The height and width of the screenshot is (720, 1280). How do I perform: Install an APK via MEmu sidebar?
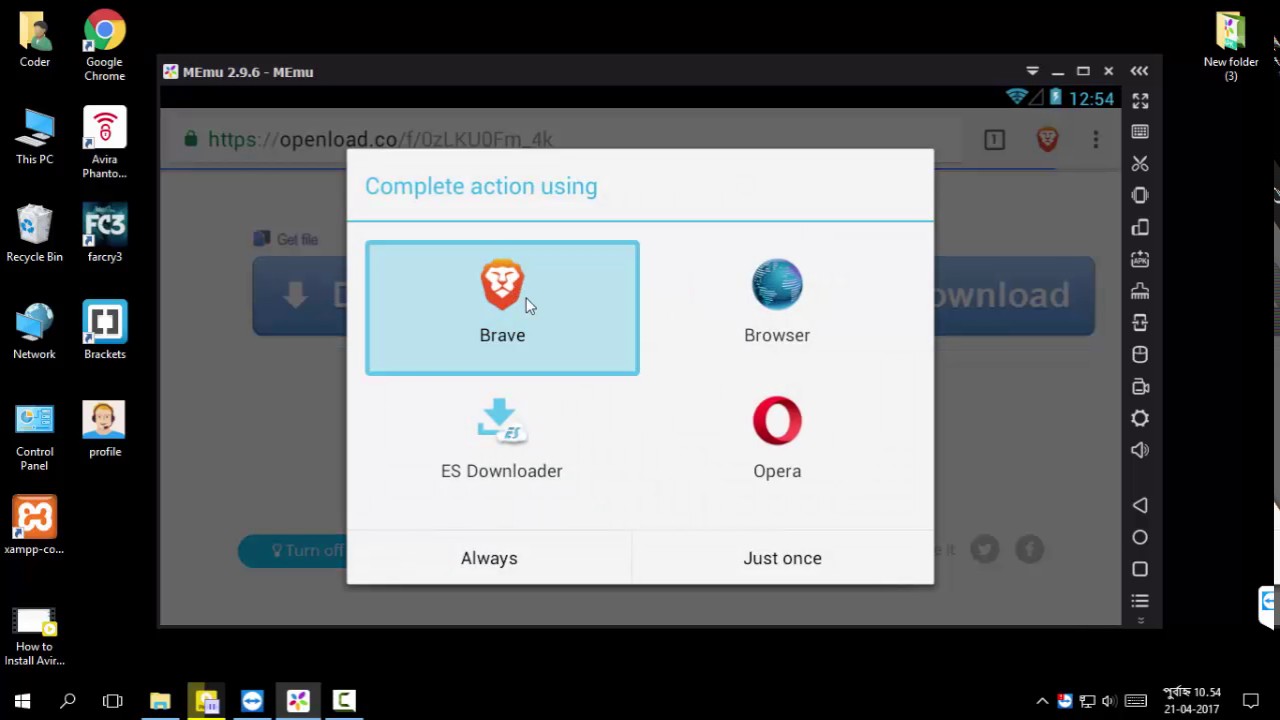[x=1140, y=260]
